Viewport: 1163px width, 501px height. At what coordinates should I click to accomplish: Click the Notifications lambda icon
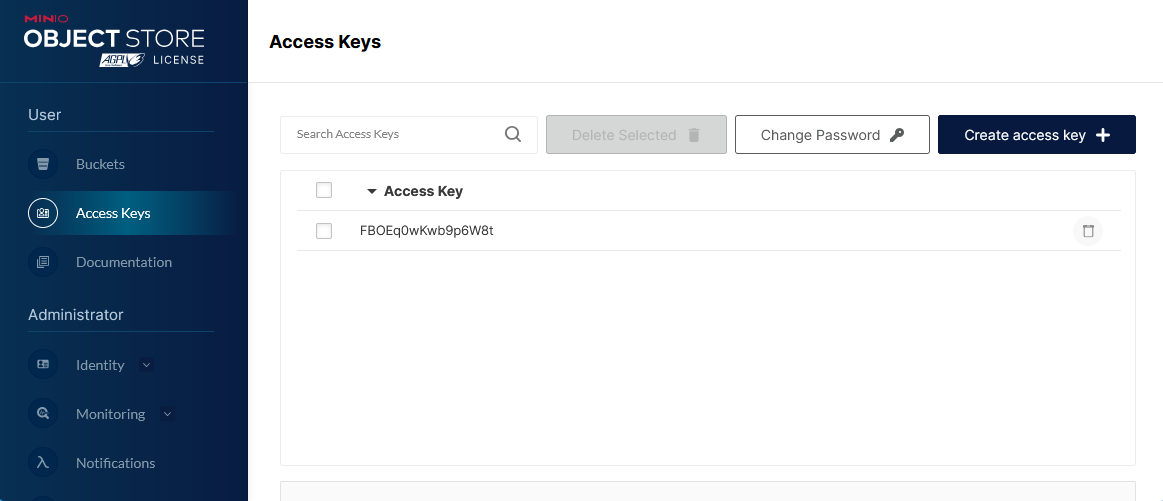coord(43,462)
